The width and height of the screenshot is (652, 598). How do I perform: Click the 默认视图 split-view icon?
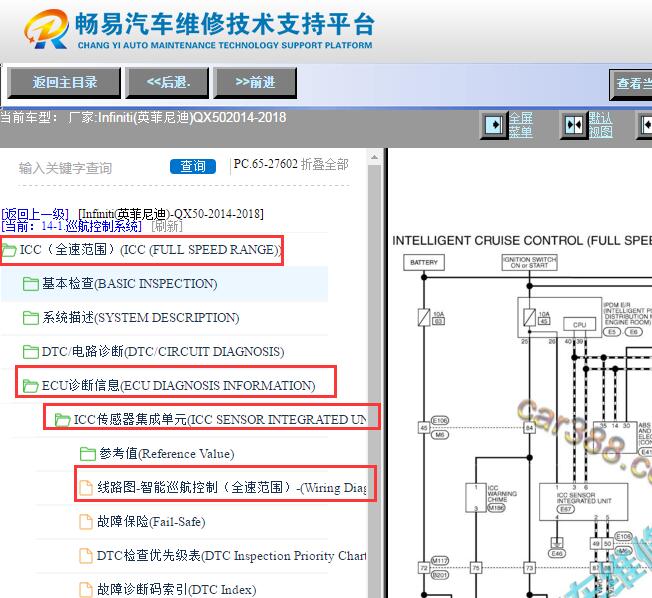tap(574, 125)
